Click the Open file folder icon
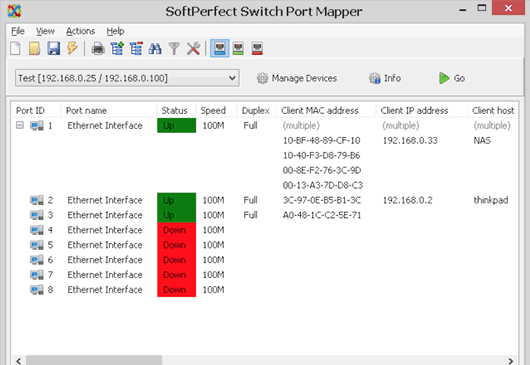530x365 pixels. pos(34,48)
